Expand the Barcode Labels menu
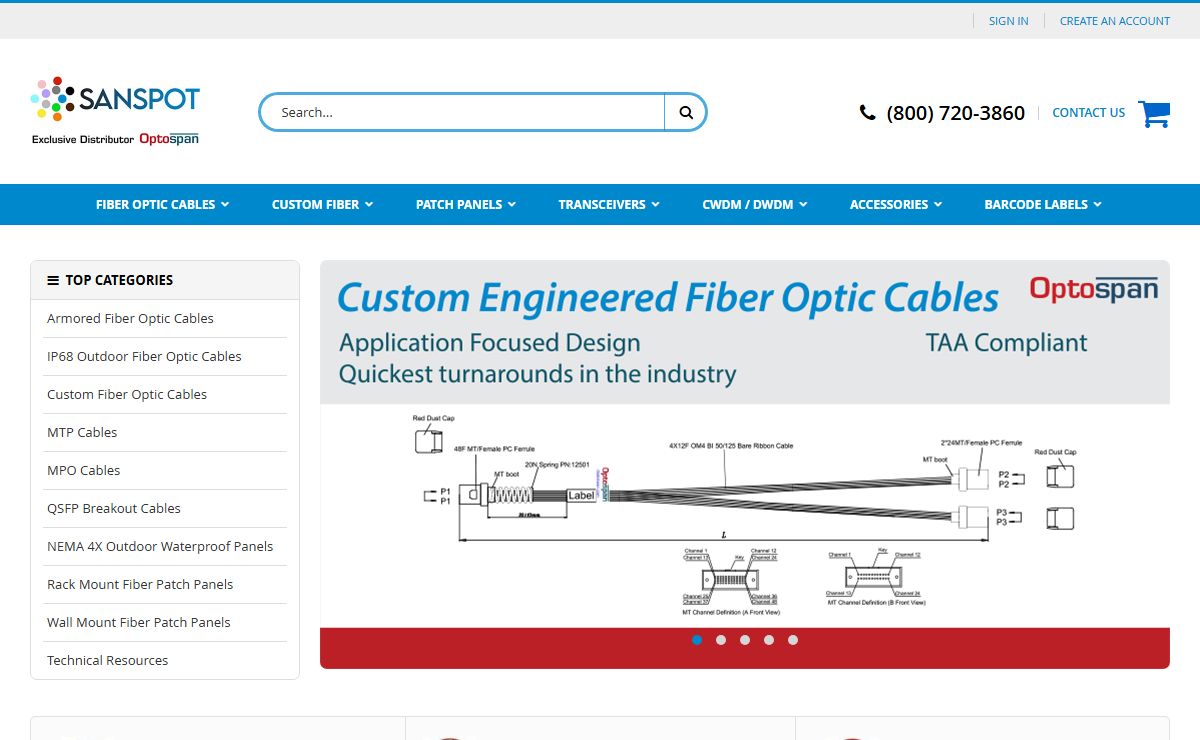1200x740 pixels. [1043, 204]
